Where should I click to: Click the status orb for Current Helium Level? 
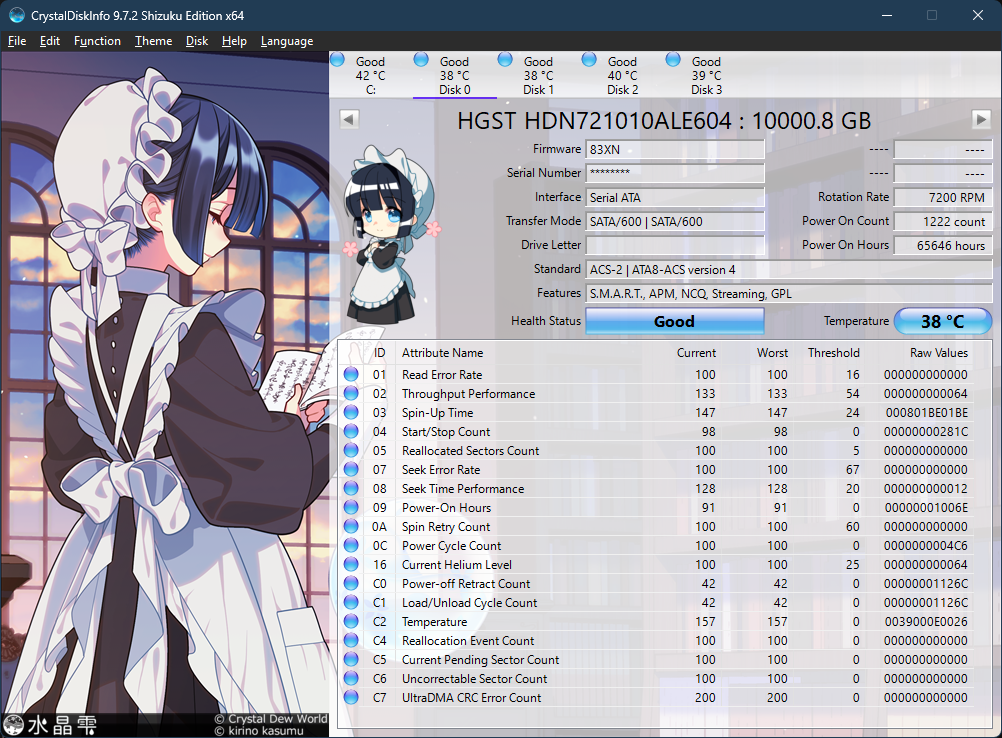click(351, 564)
